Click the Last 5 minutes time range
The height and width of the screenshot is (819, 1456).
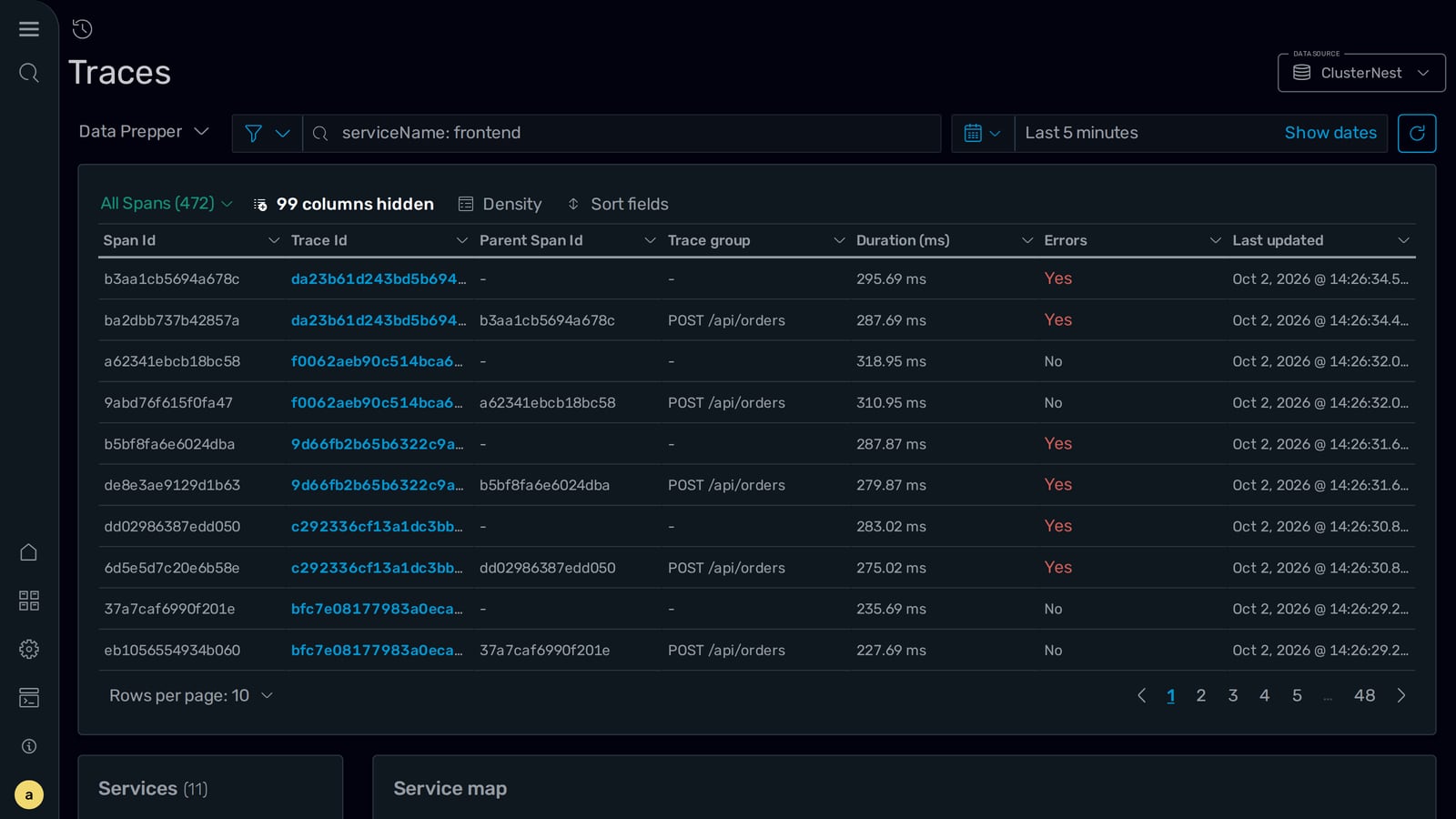pyautogui.click(x=1081, y=133)
